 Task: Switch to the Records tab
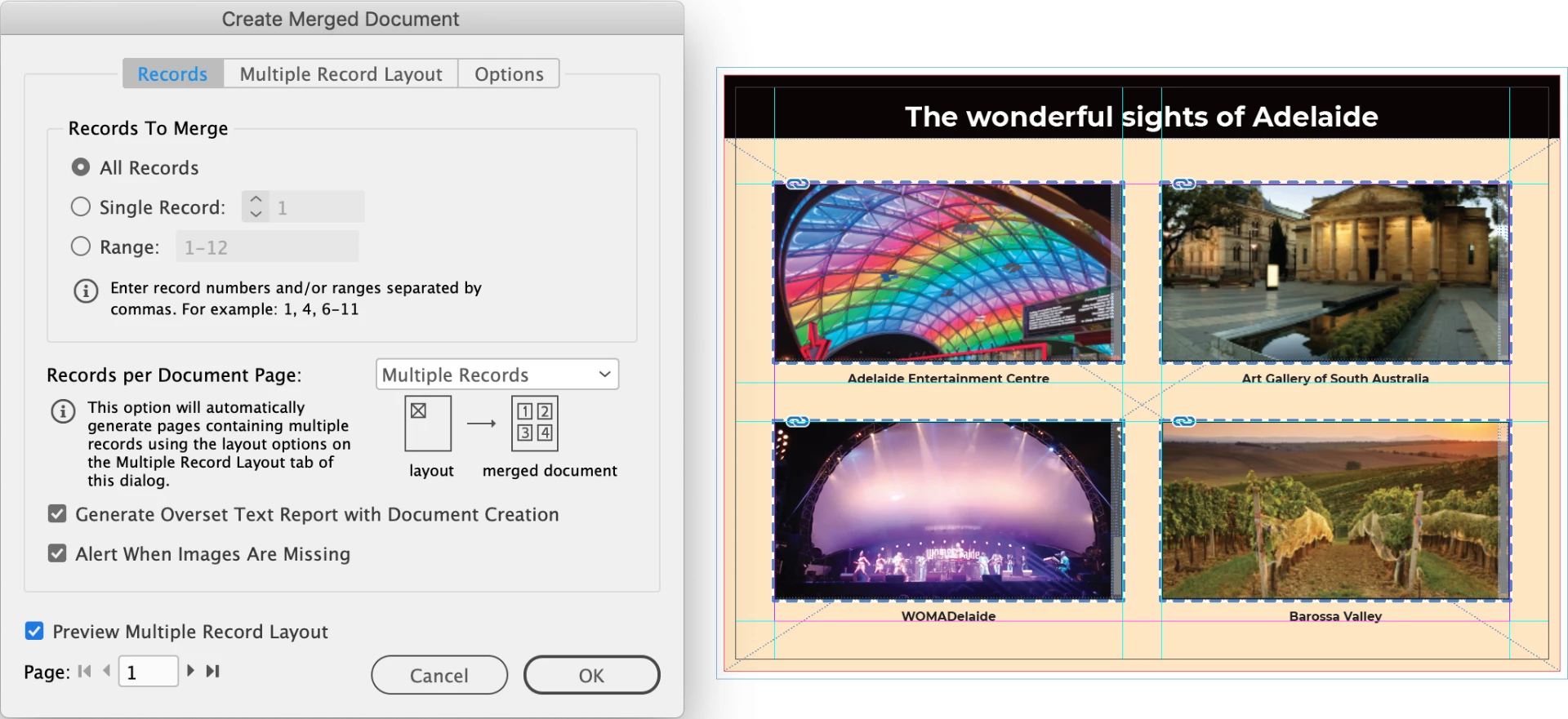172,73
